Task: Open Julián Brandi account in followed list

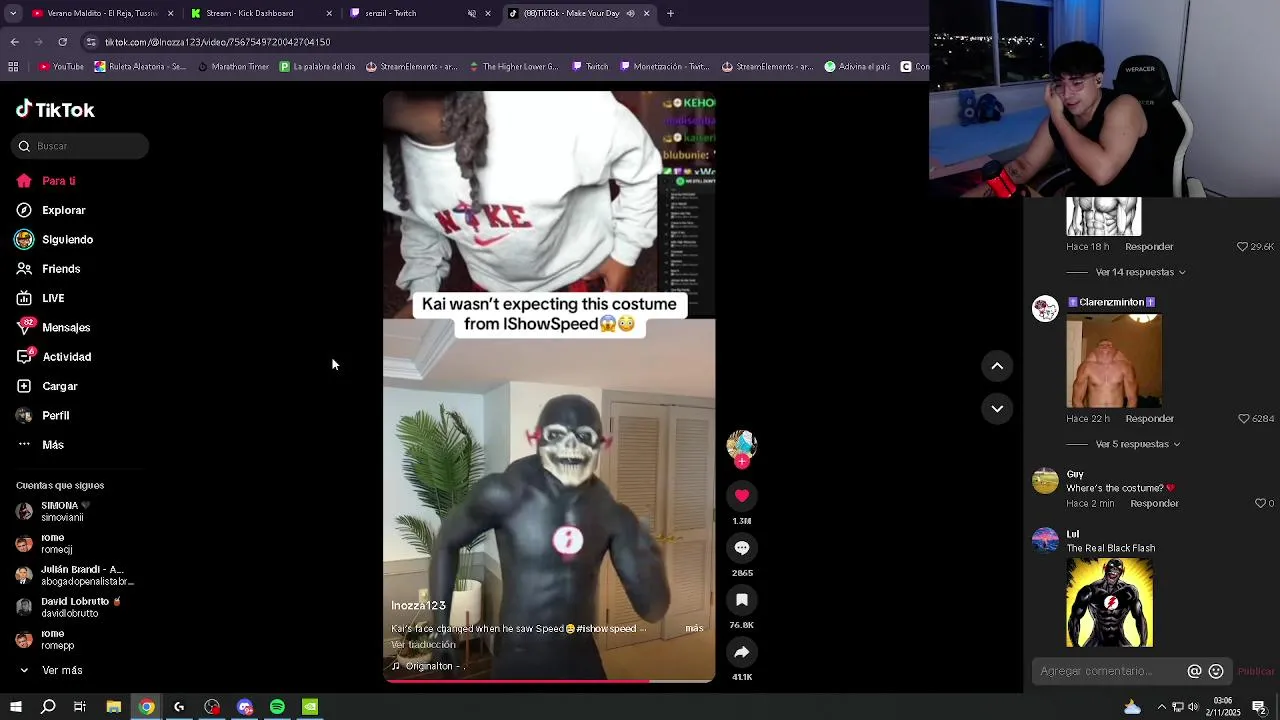Action: tap(75, 575)
